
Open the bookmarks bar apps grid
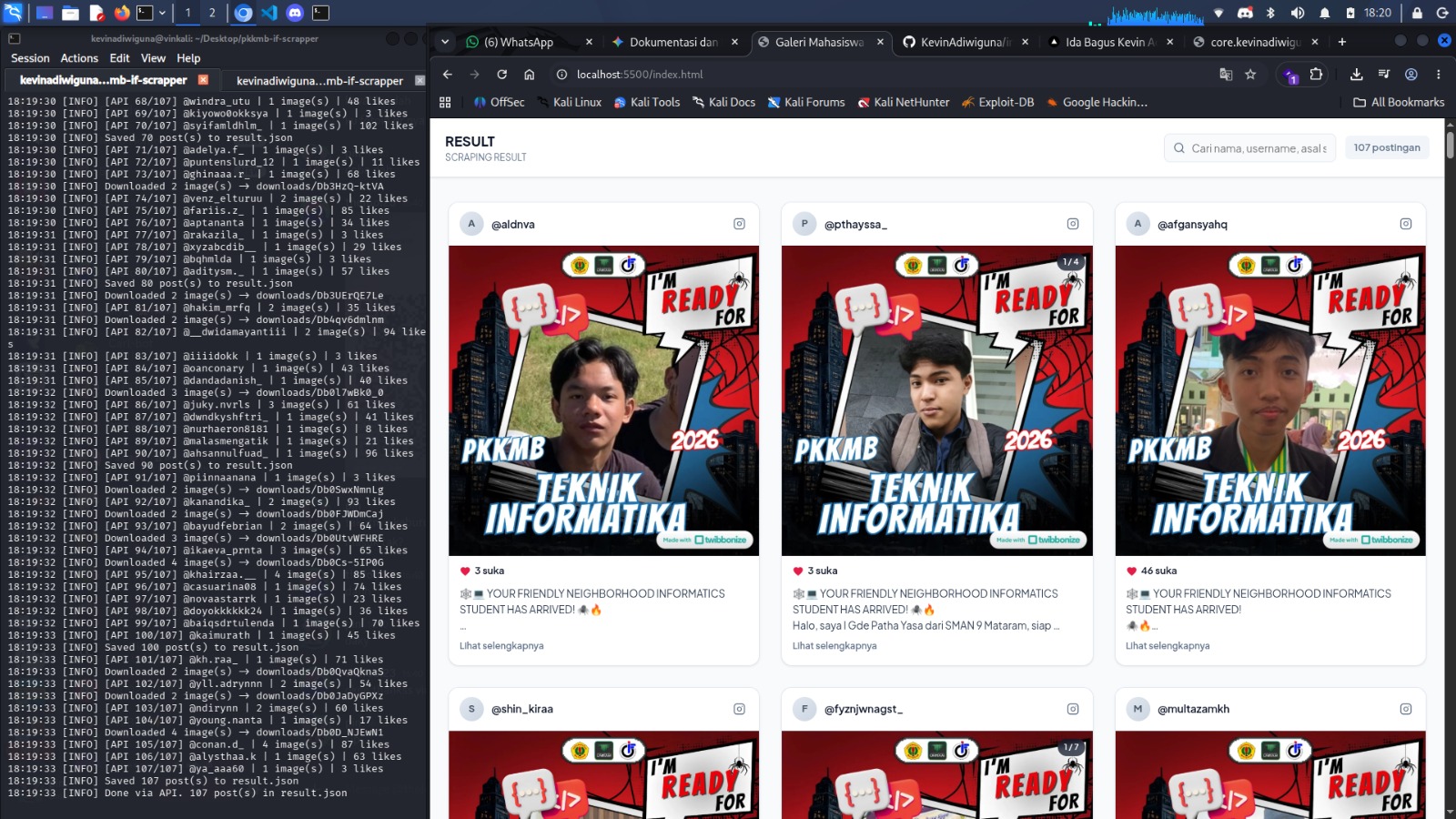(x=445, y=103)
